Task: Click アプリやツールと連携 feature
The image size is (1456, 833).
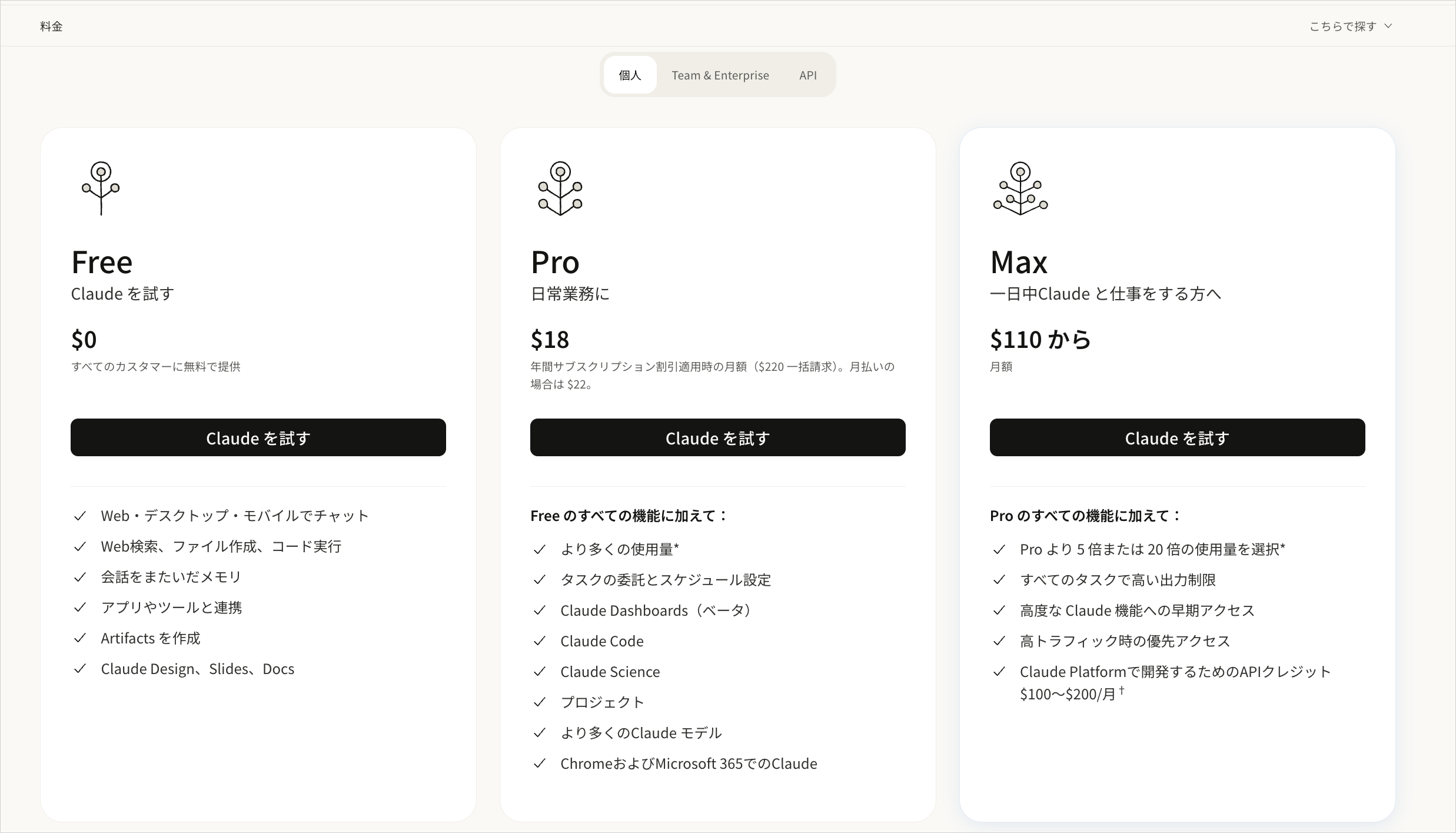Action: [x=171, y=608]
